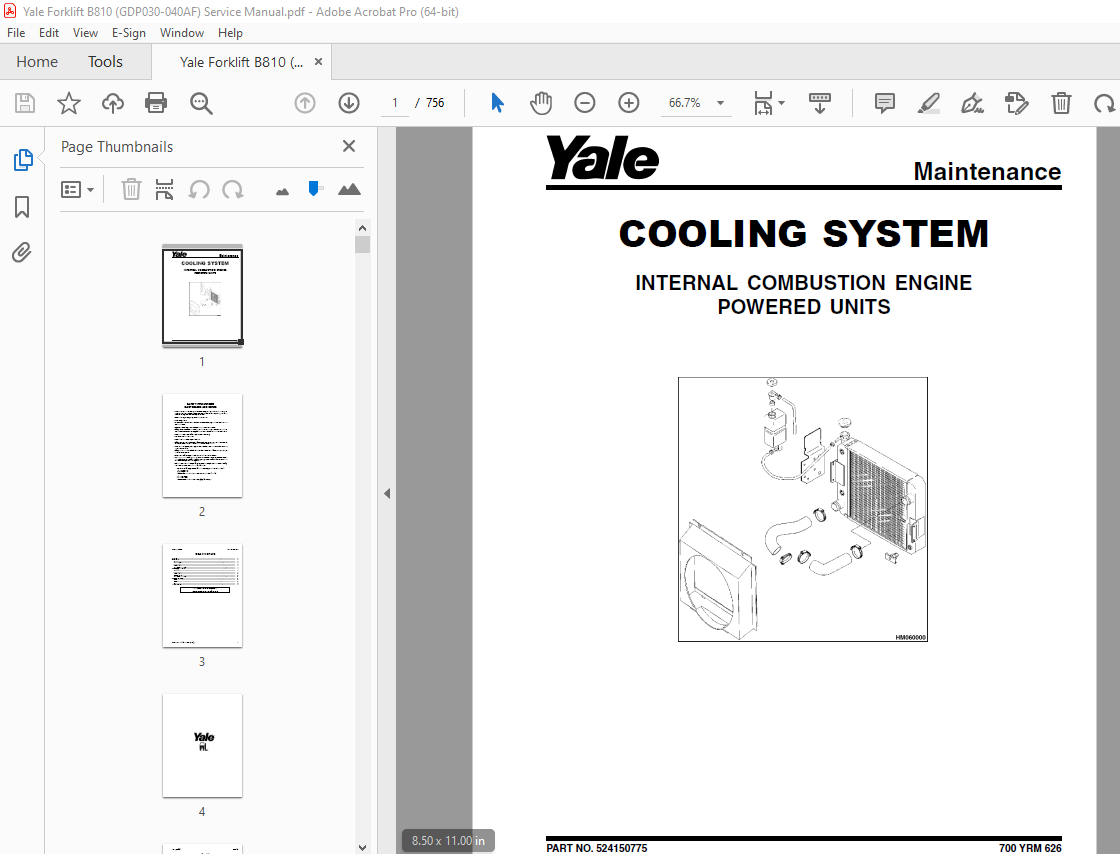Screen dimensions: 1120x854
Task: Rotate page from main toolbar
Action: point(1104,104)
